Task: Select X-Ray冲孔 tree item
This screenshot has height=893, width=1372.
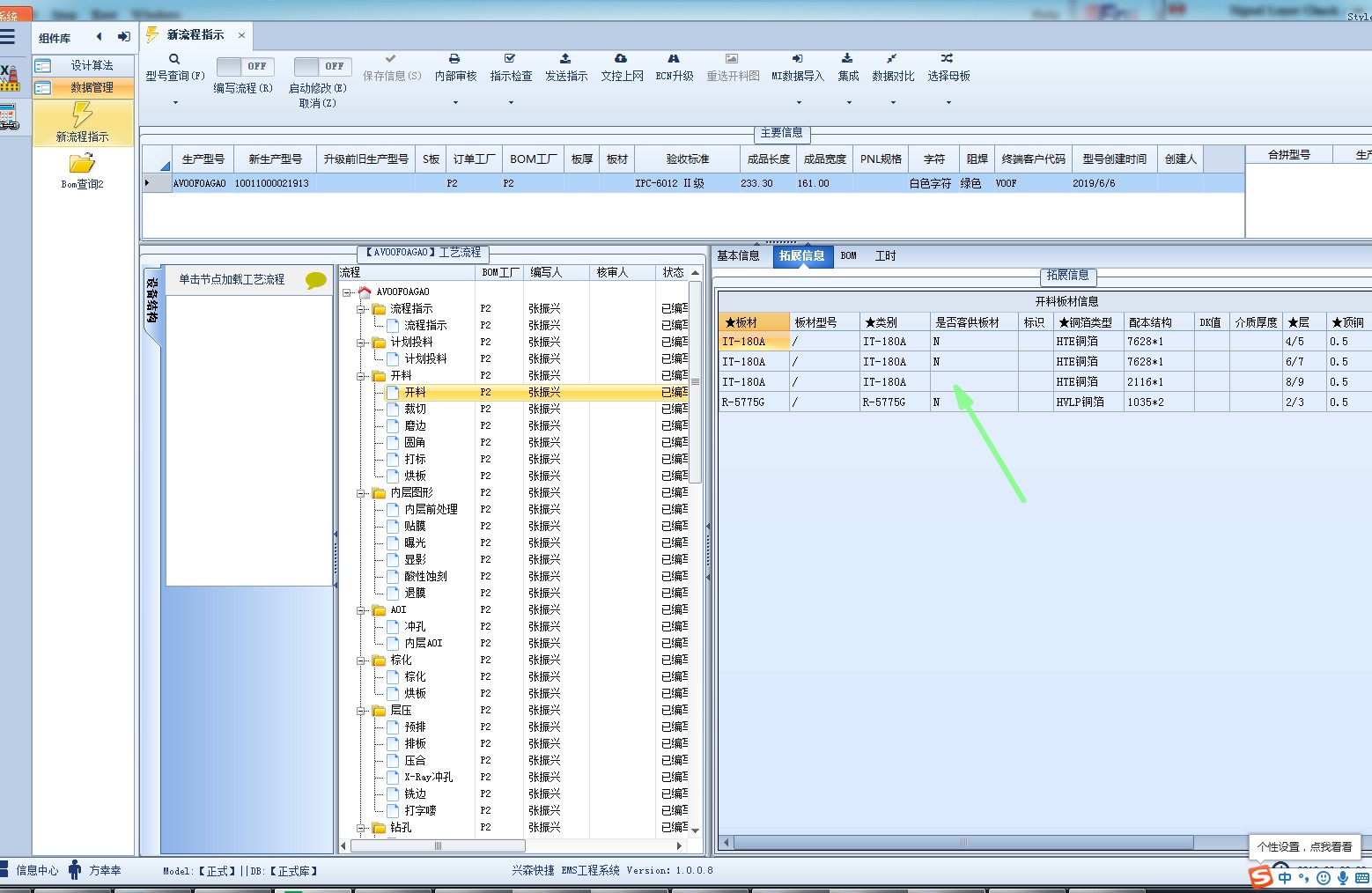Action: coord(429,778)
